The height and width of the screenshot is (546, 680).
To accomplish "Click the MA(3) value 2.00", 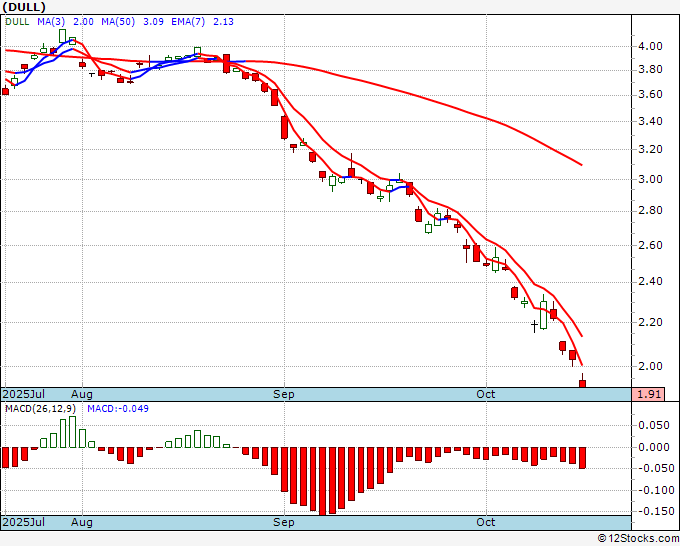I will pyautogui.click(x=83, y=22).
